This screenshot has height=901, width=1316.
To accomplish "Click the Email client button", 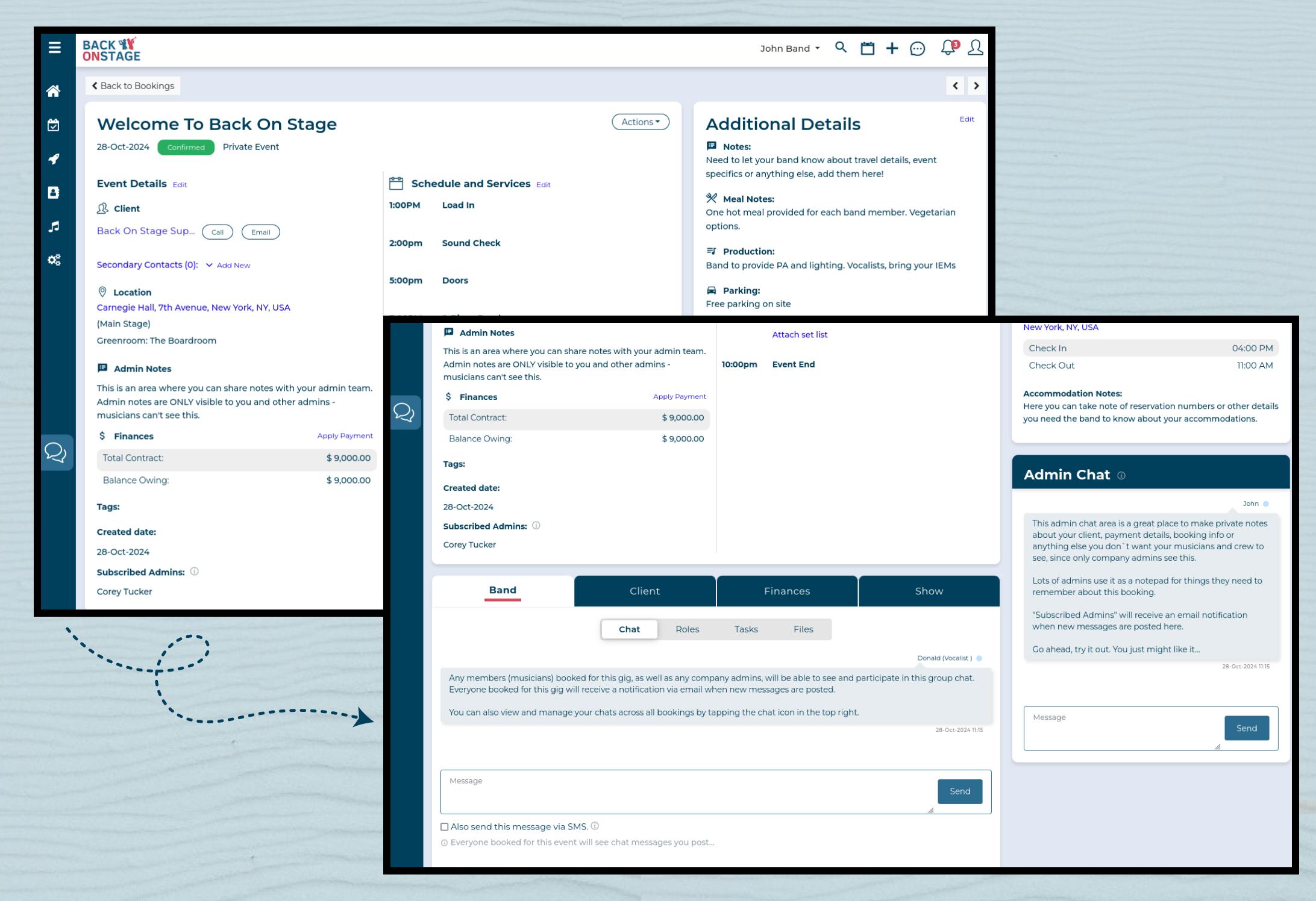I will click(x=261, y=232).
